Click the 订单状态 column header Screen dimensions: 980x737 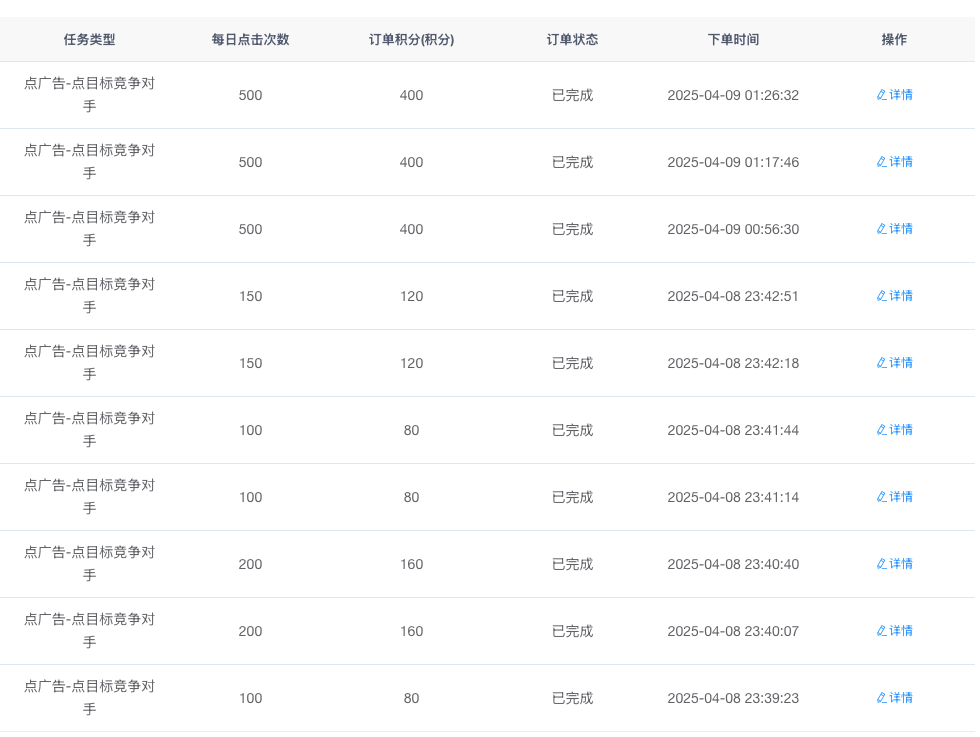572,40
